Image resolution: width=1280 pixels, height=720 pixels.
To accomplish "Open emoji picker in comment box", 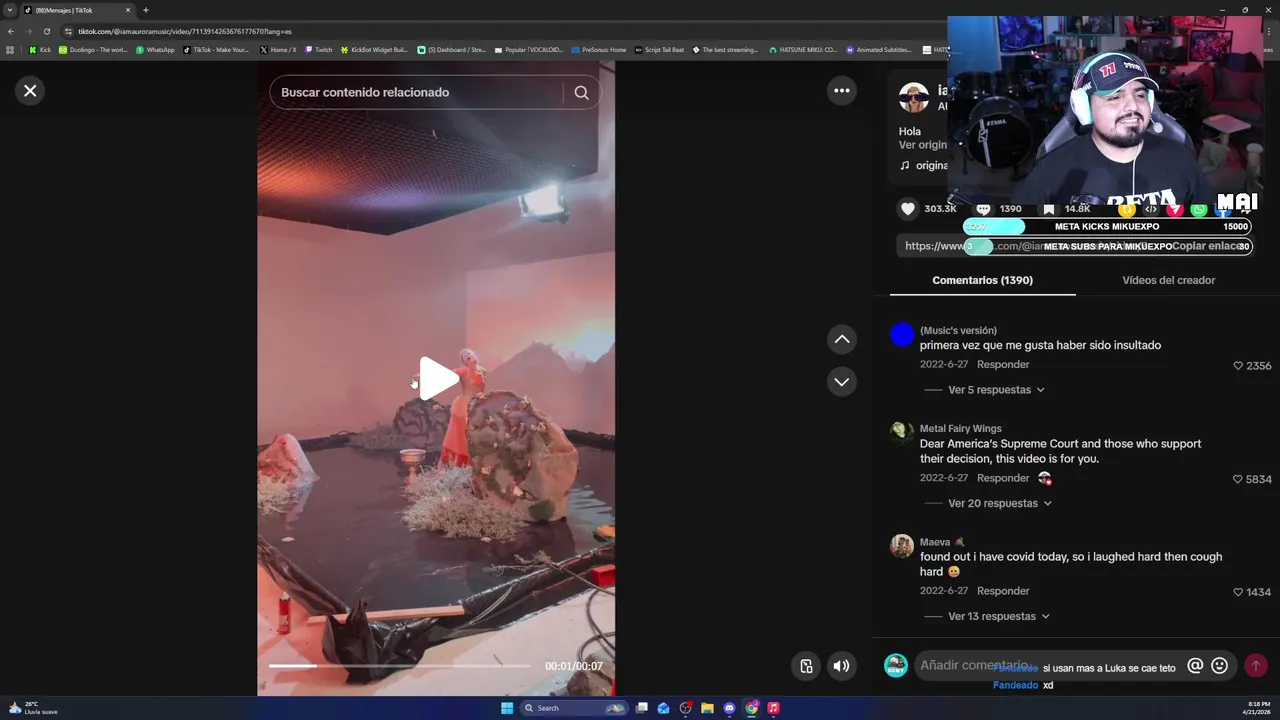I will click(x=1219, y=665).
